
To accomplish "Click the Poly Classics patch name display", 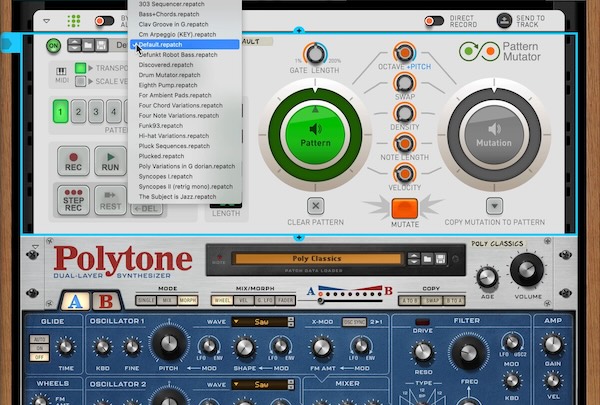I will click(317, 259).
